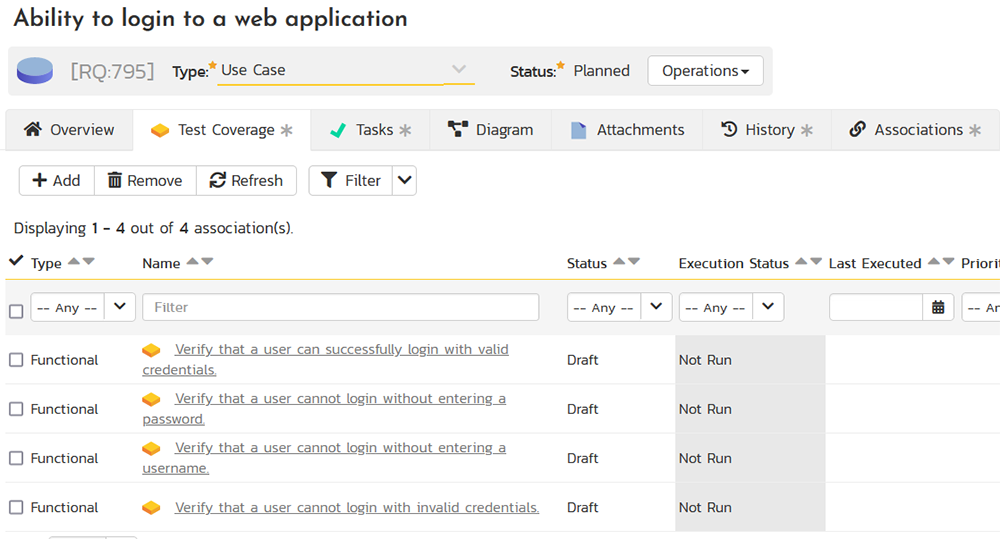
Task: Check the box for valid credentials test
Action: click(x=16, y=360)
